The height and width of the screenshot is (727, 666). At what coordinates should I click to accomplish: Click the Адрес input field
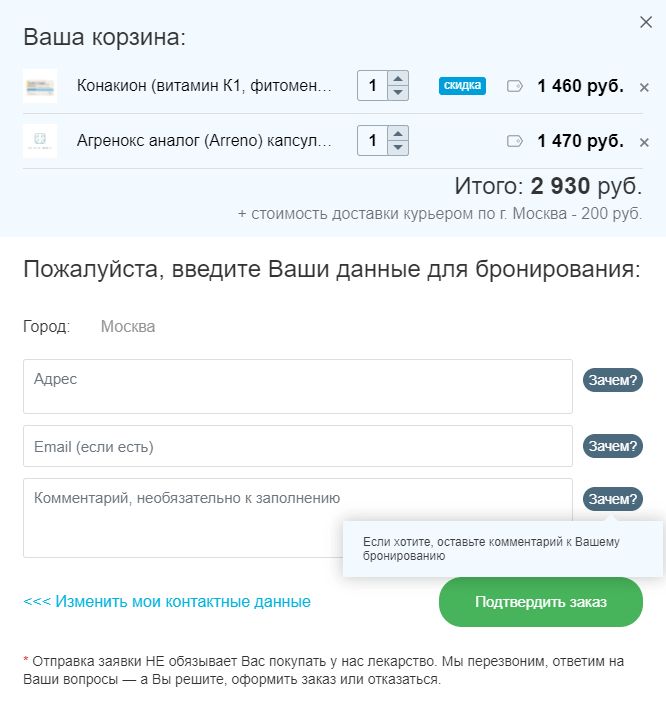click(x=297, y=386)
